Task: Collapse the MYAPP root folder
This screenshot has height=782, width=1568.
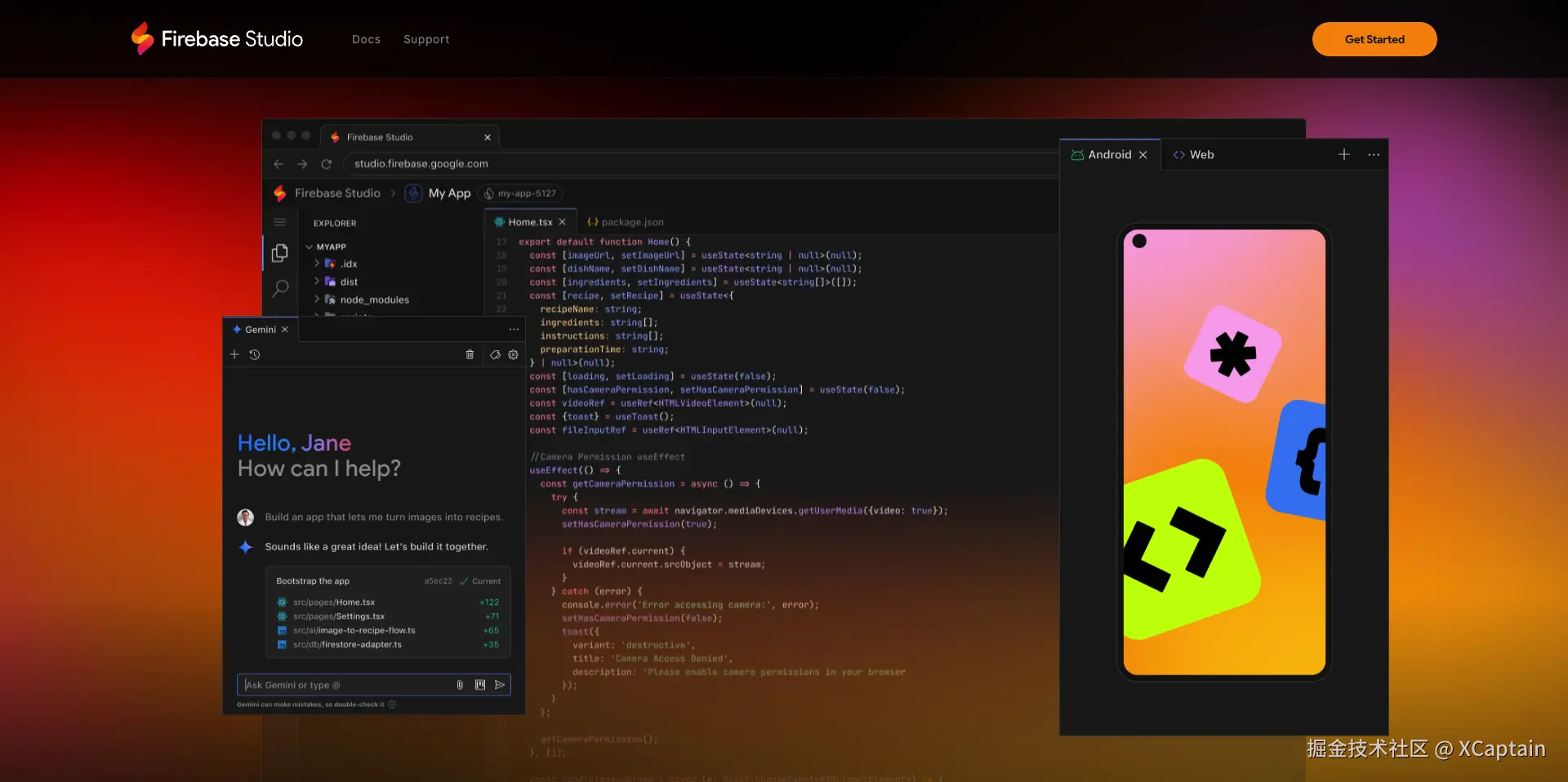Action: click(x=310, y=247)
